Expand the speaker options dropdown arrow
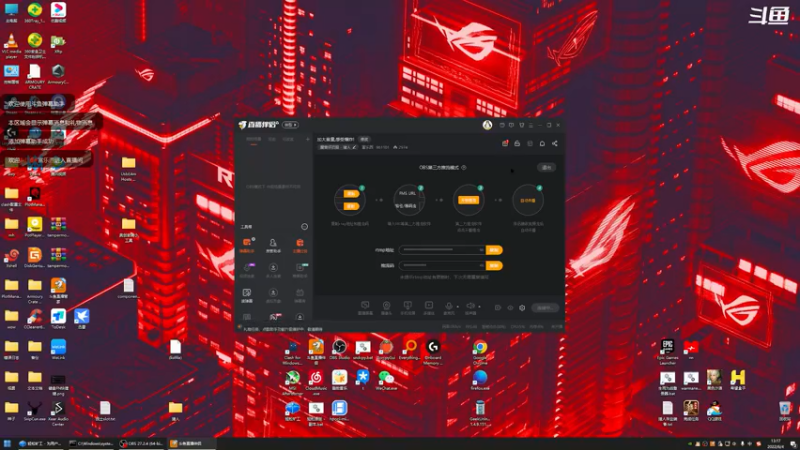The width and height of the screenshot is (800, 450). (x=479, y=307)
